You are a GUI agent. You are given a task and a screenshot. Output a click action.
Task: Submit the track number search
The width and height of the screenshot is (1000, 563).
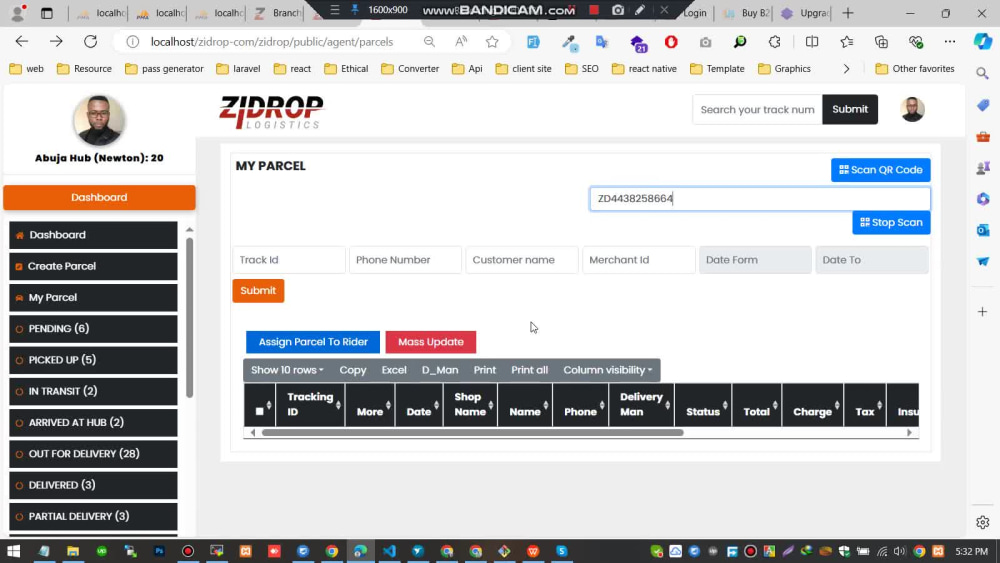(x=849, y=109)
